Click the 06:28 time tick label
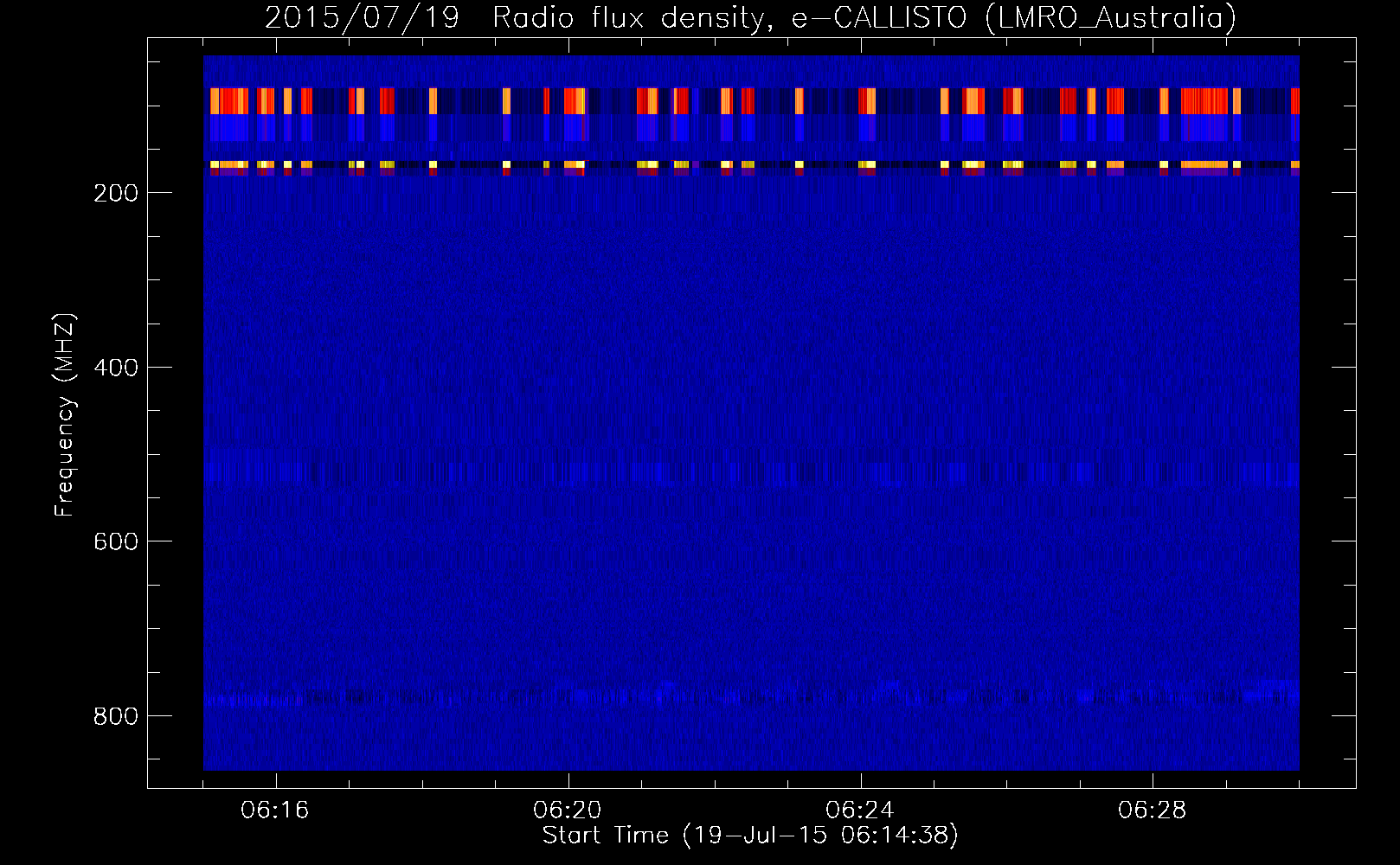Image resolution: width=1400 pixels, height=865 pixels. [x=1153, y=811]
